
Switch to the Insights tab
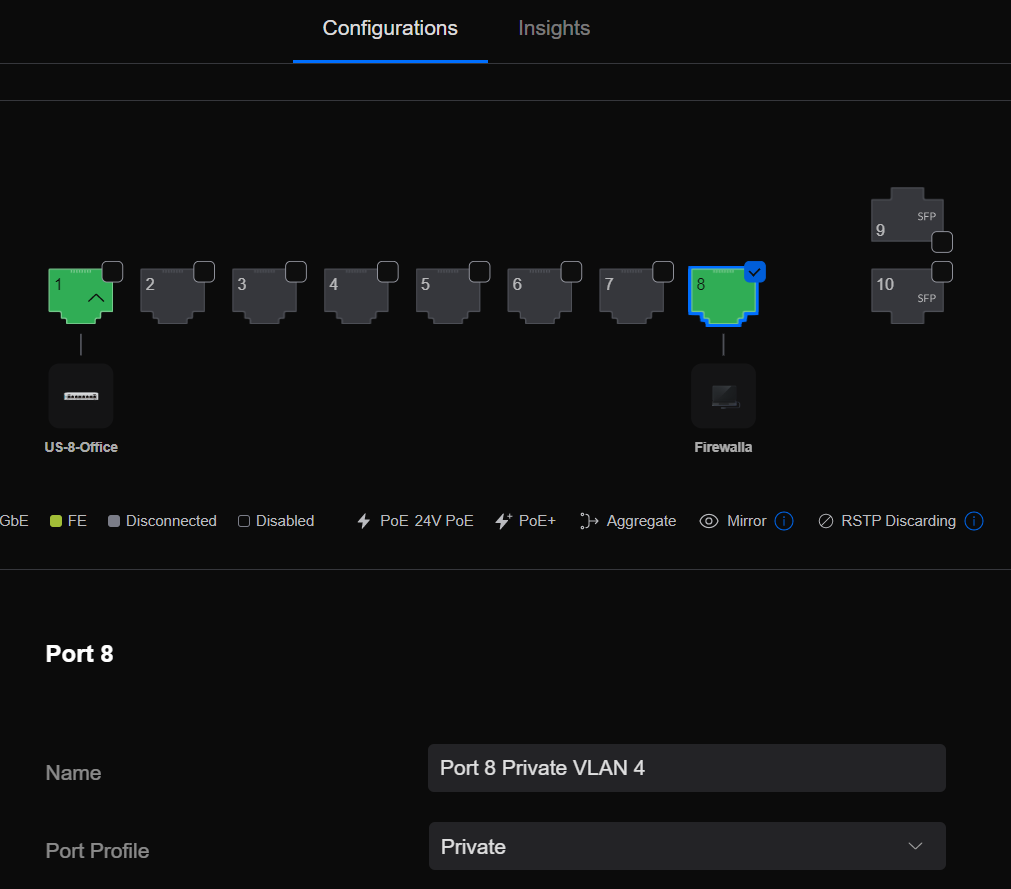pyautogui.click(x=554, y=29)
